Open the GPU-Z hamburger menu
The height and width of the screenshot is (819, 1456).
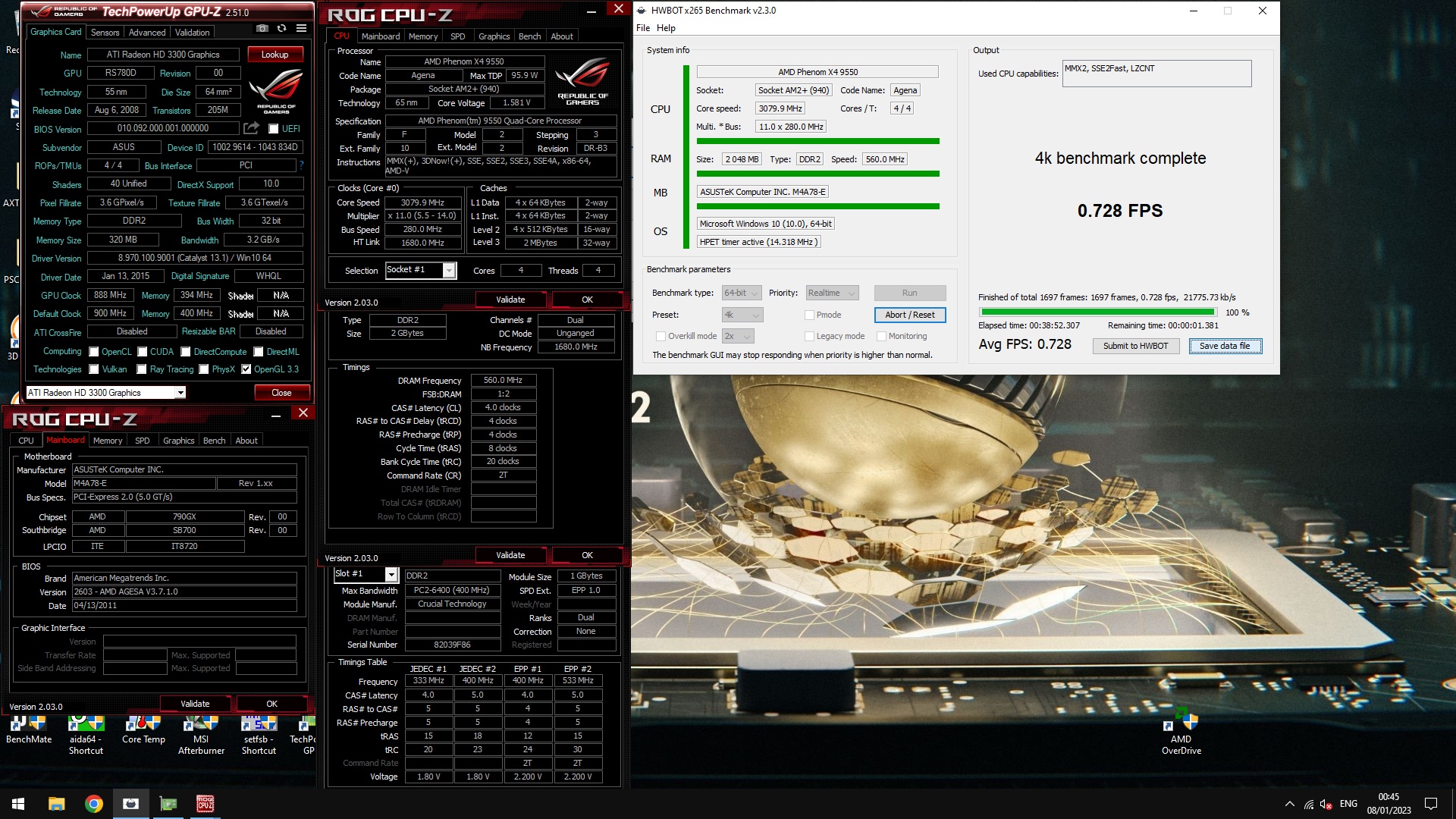[x=301, y=28]
